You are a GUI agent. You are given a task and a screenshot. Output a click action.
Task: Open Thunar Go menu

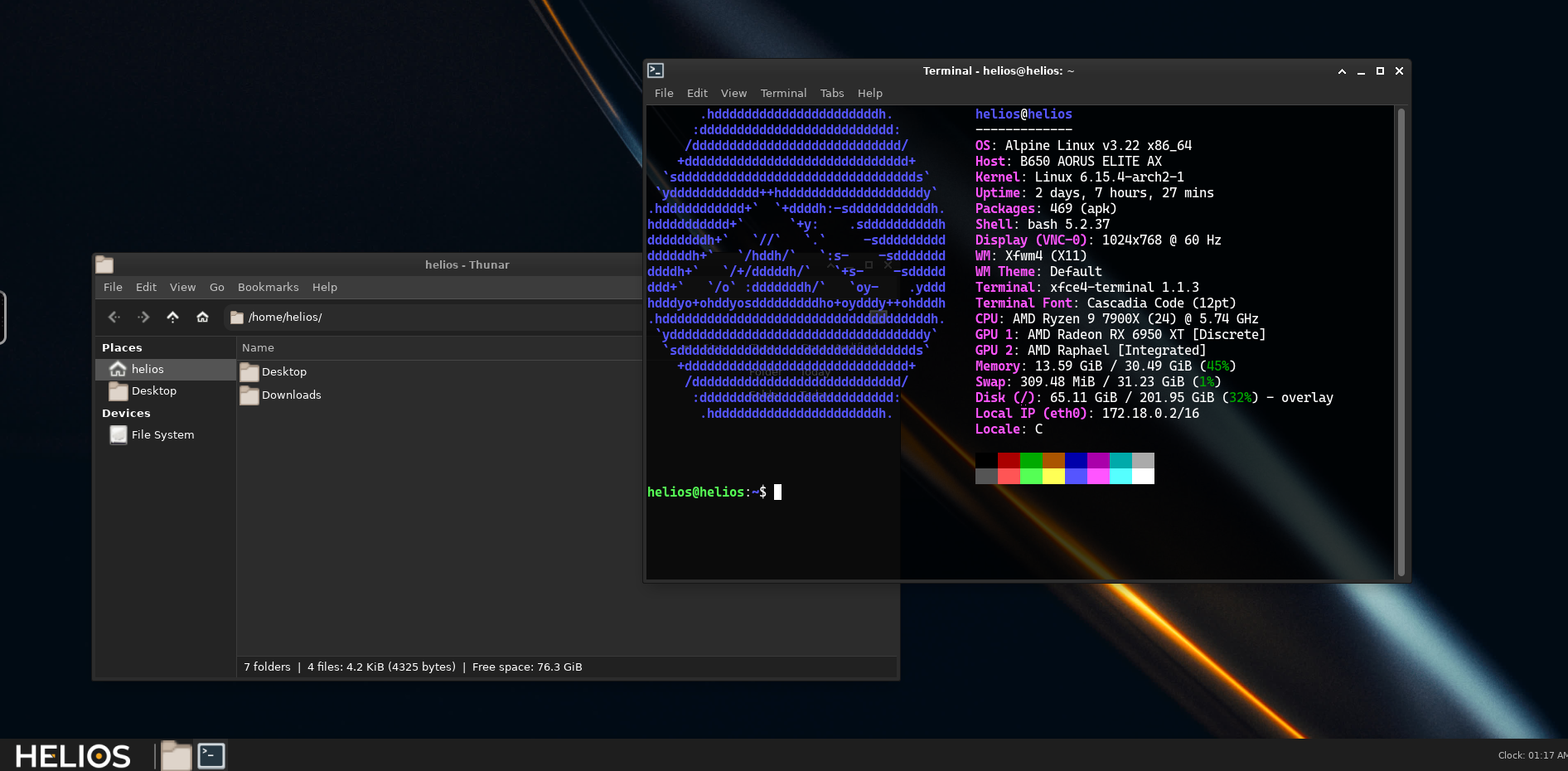(x=217, y=287)
